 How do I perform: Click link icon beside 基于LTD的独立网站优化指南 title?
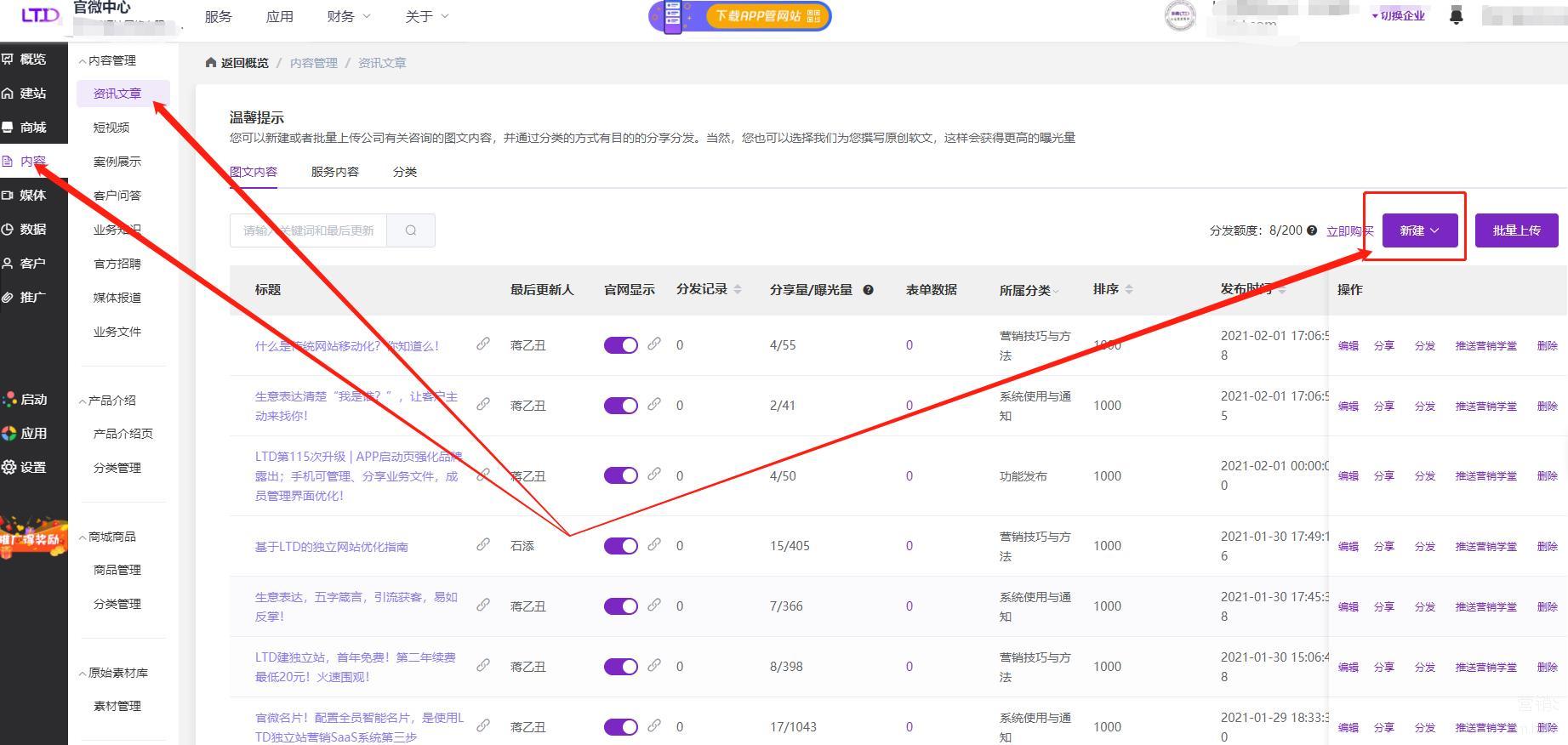(482, 544)
